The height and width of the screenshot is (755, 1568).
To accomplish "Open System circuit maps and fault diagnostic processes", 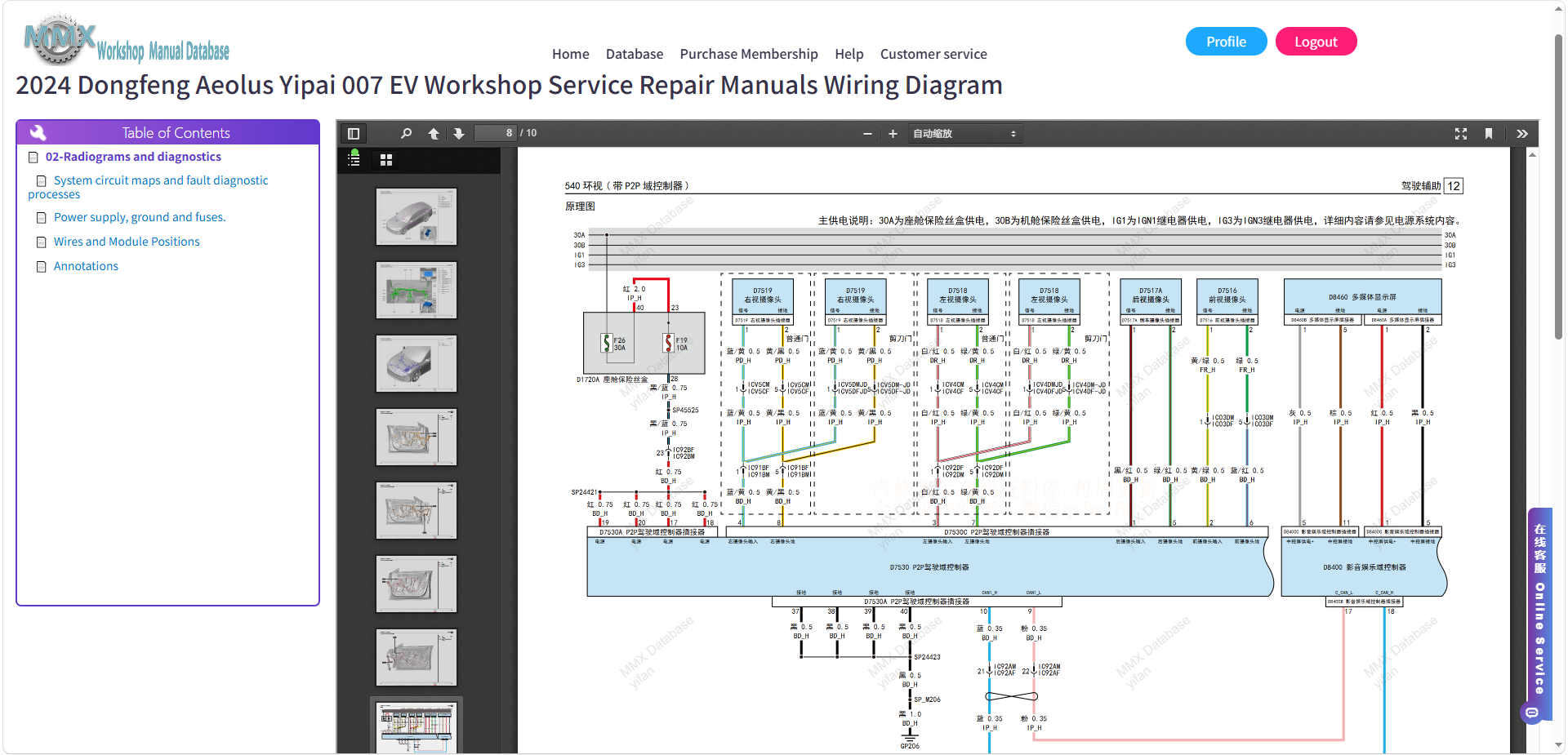I will 148,187.
